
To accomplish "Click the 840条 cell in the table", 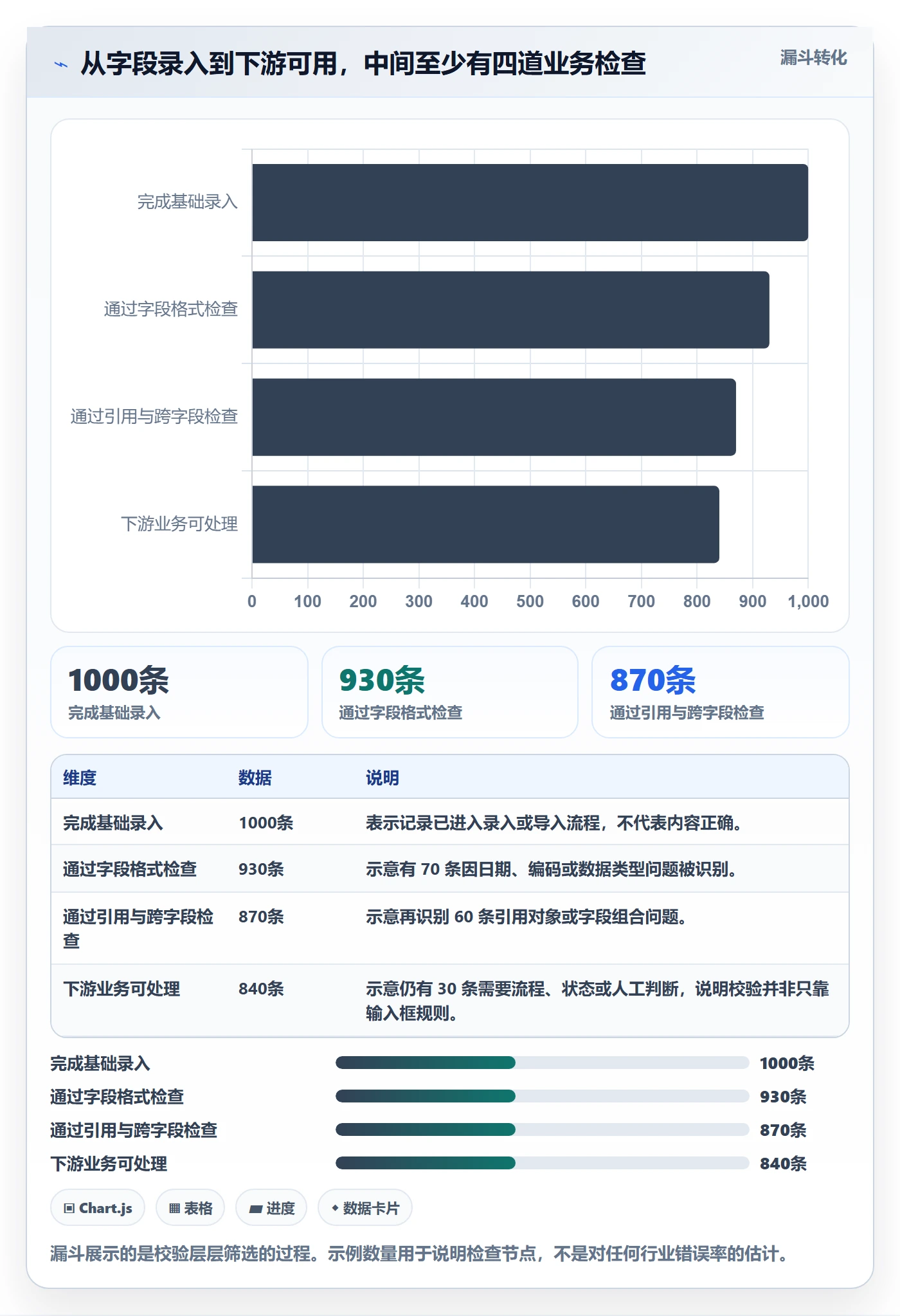I will 262,989.
